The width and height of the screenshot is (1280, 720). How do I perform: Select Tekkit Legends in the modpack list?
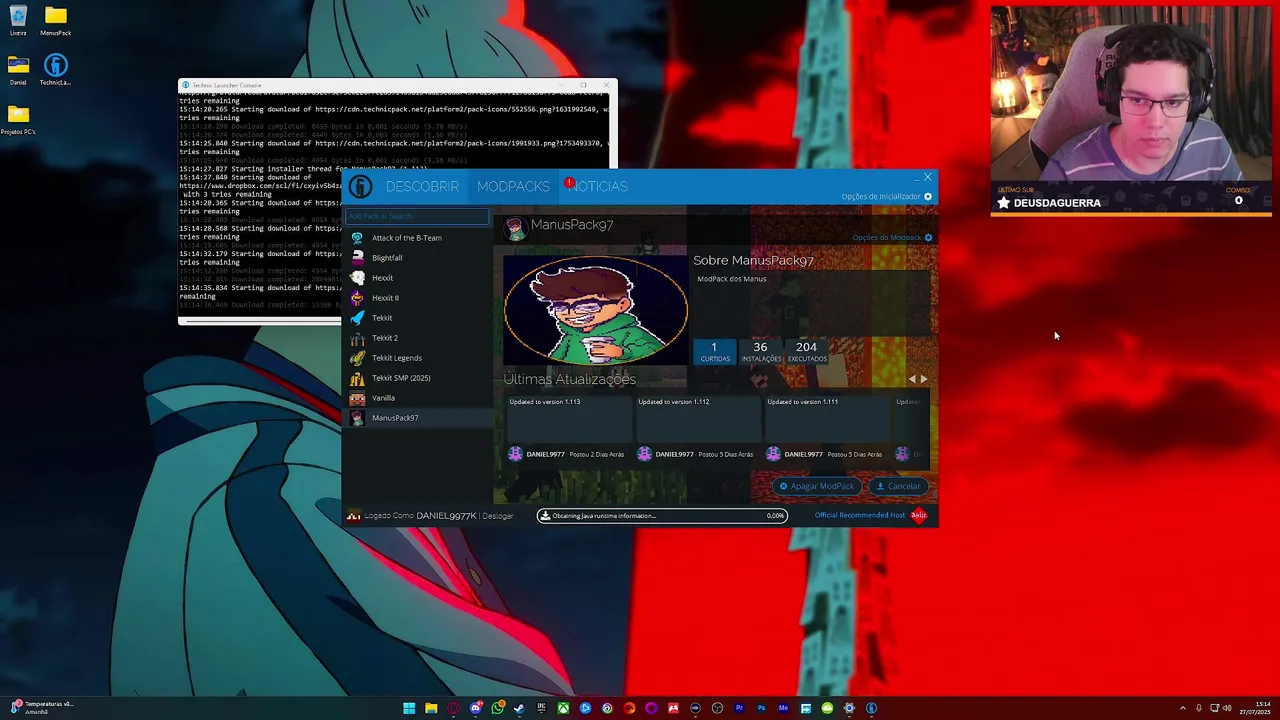tap(417, 358)
